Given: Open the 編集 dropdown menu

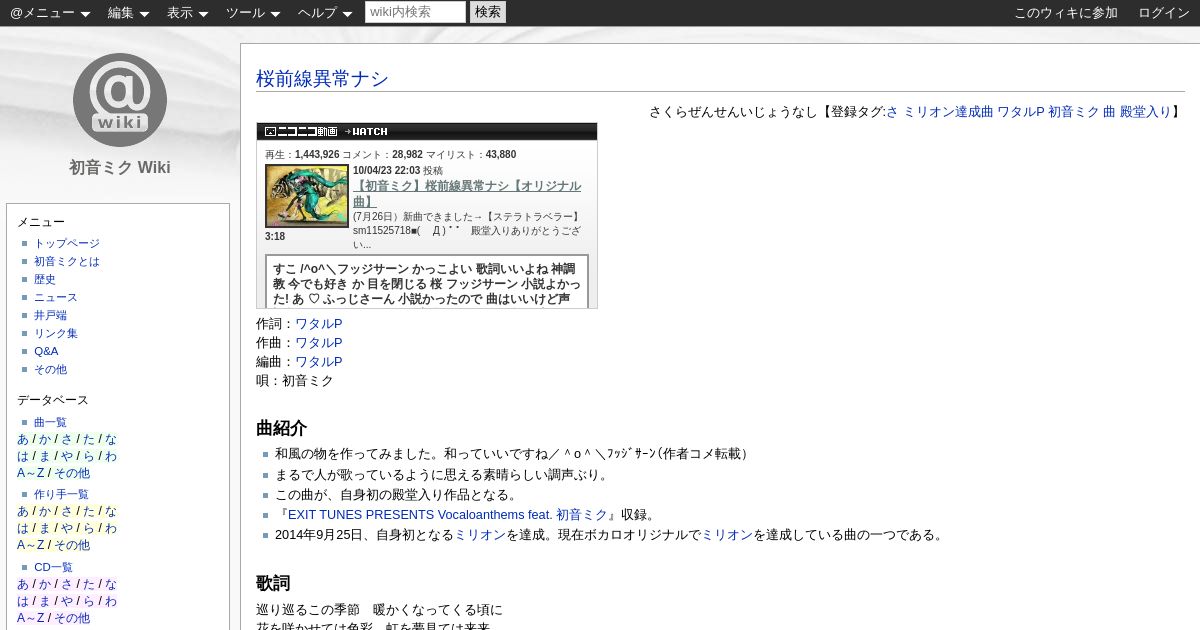Looking at the screenshot, I should click(128, 13).
